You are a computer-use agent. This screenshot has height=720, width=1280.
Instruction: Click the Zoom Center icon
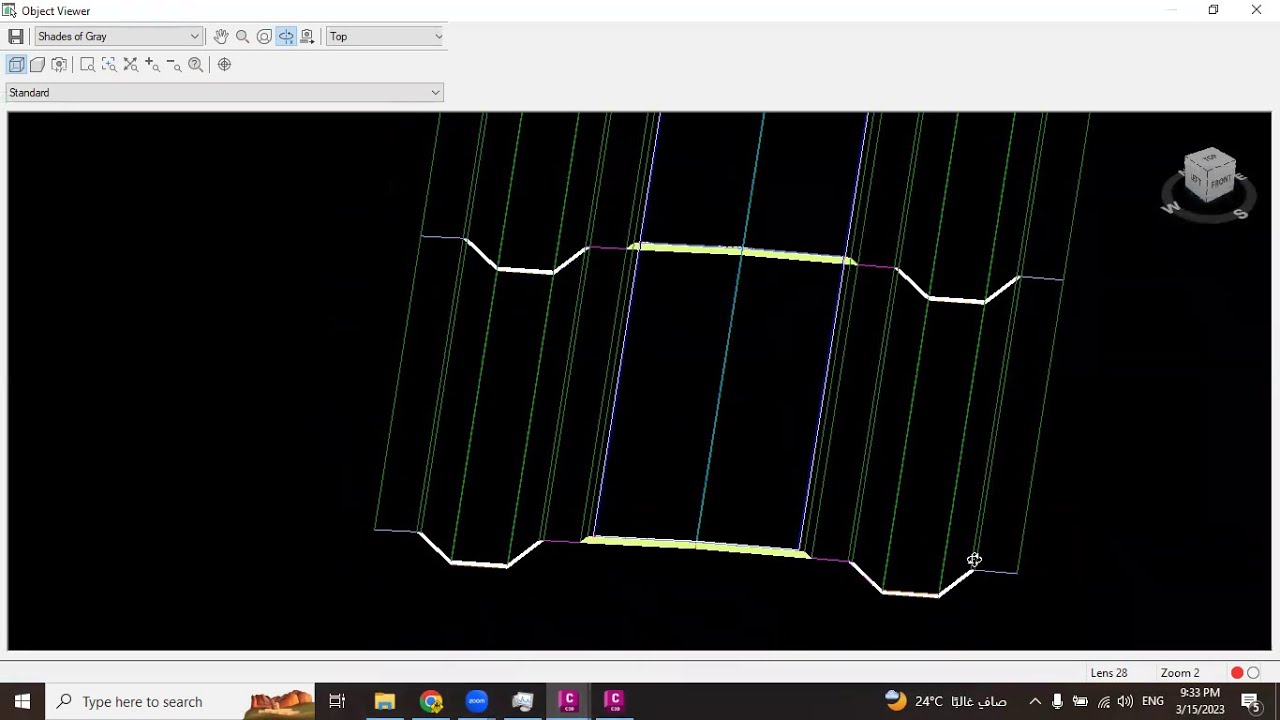[109, 64]
